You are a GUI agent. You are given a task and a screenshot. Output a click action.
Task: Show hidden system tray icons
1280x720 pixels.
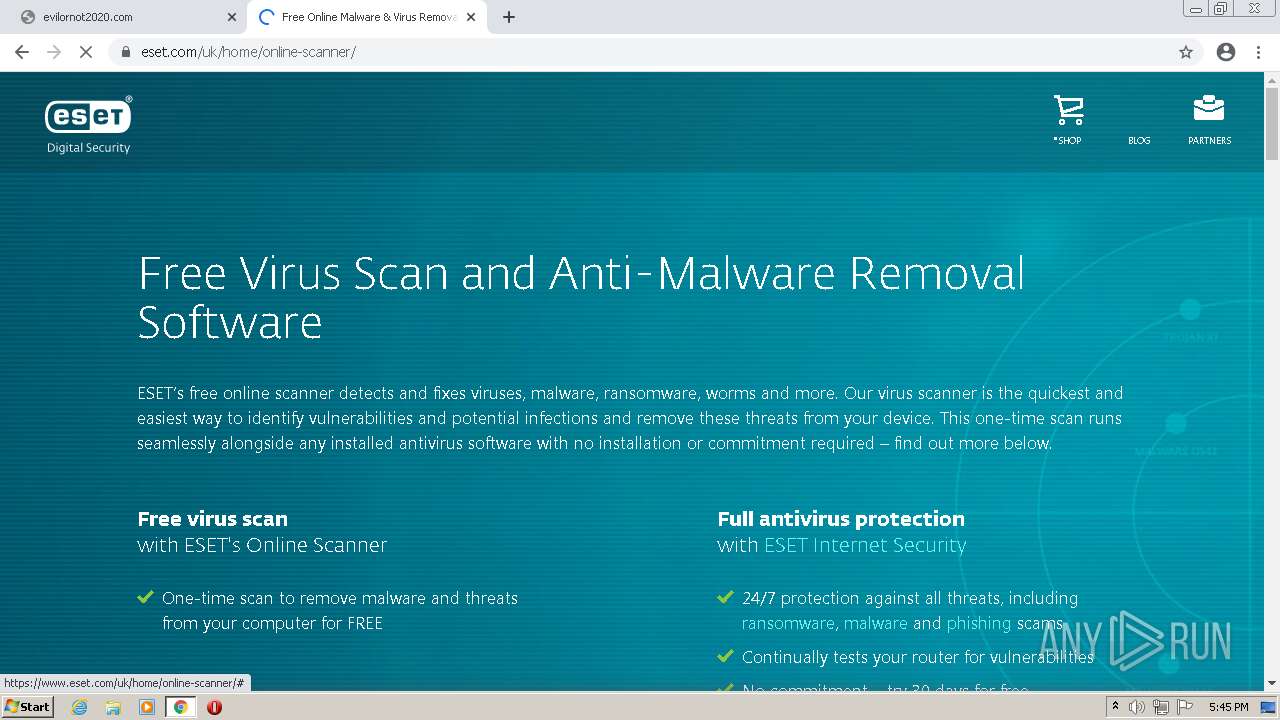pyautogui.click(x=1116, y=707)
